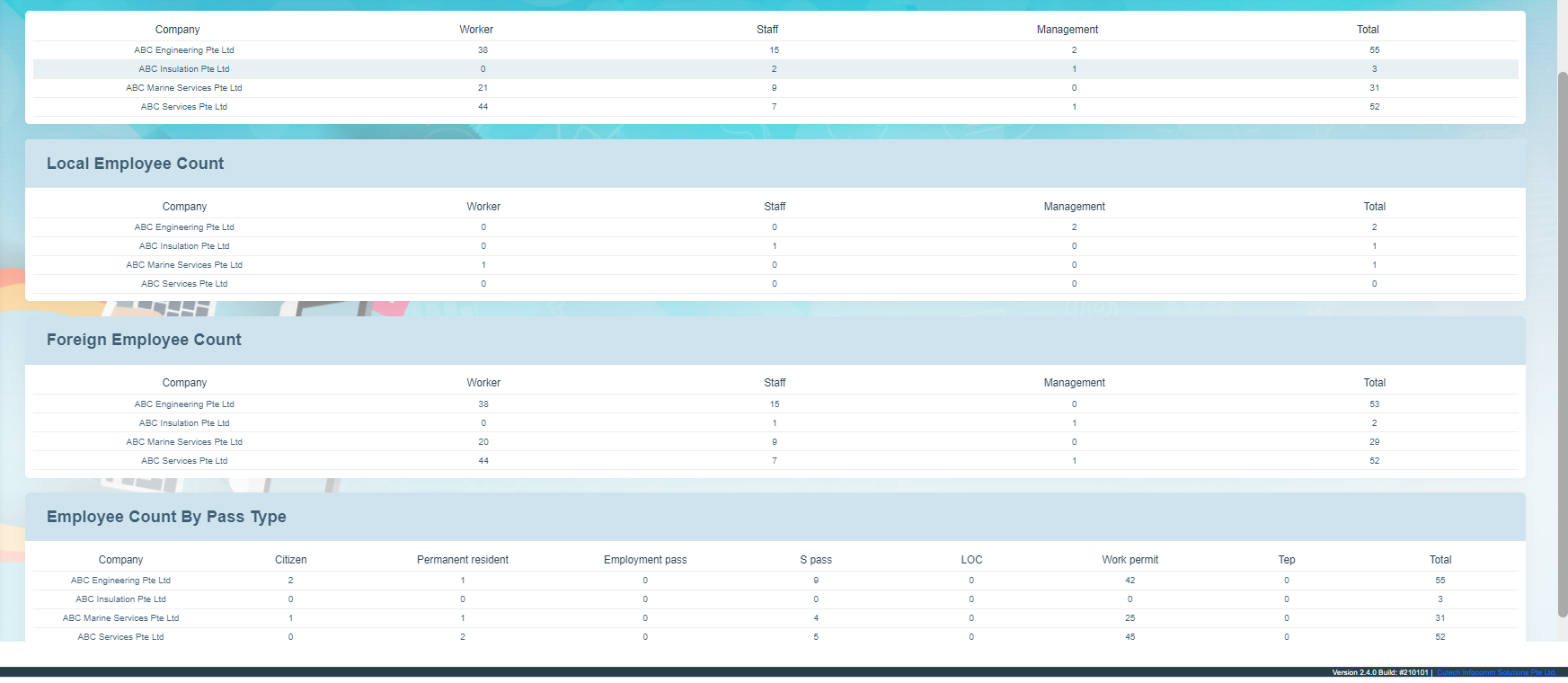Click ABC Marine Services Pte Ltd in Local Employee Count
Image resolution: width=1568 pixels, height=683 pixels.
click(x=184, y=265)
